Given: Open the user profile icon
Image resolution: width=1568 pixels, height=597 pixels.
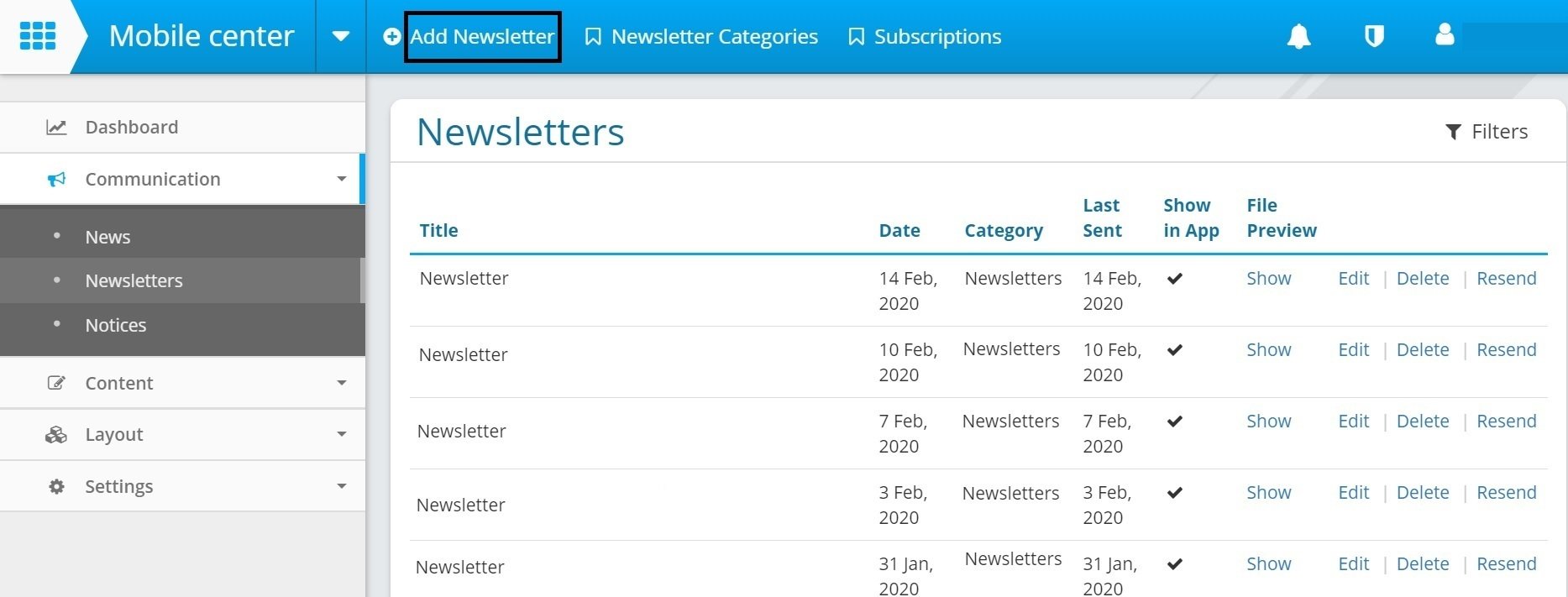Looking at the screenshot, I should [x=1445, y=34].
